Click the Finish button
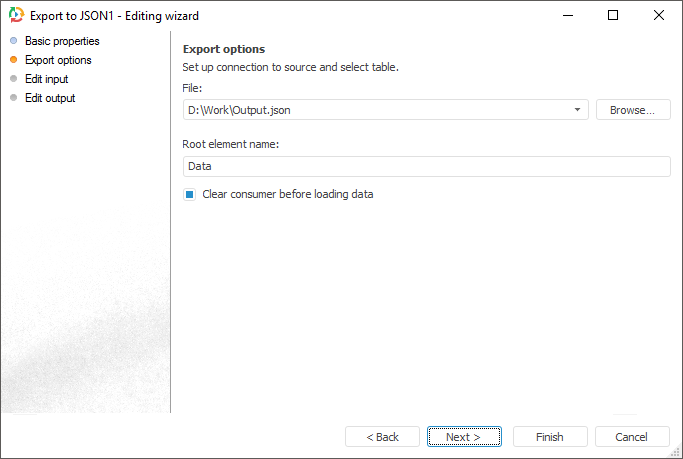This screenshot has width=683, height=459. coord(550,437)
